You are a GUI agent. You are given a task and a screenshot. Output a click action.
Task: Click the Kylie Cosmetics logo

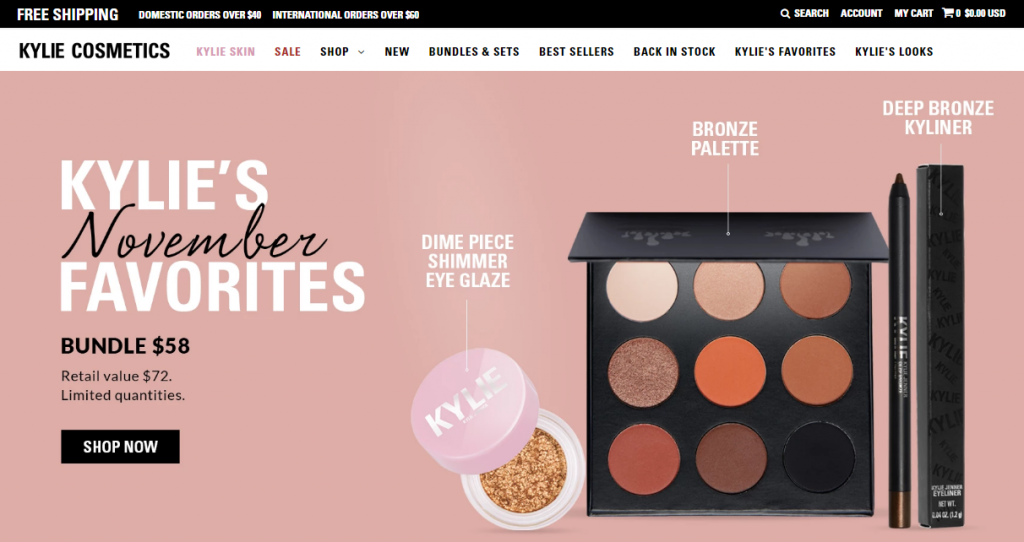pos(95,51)
